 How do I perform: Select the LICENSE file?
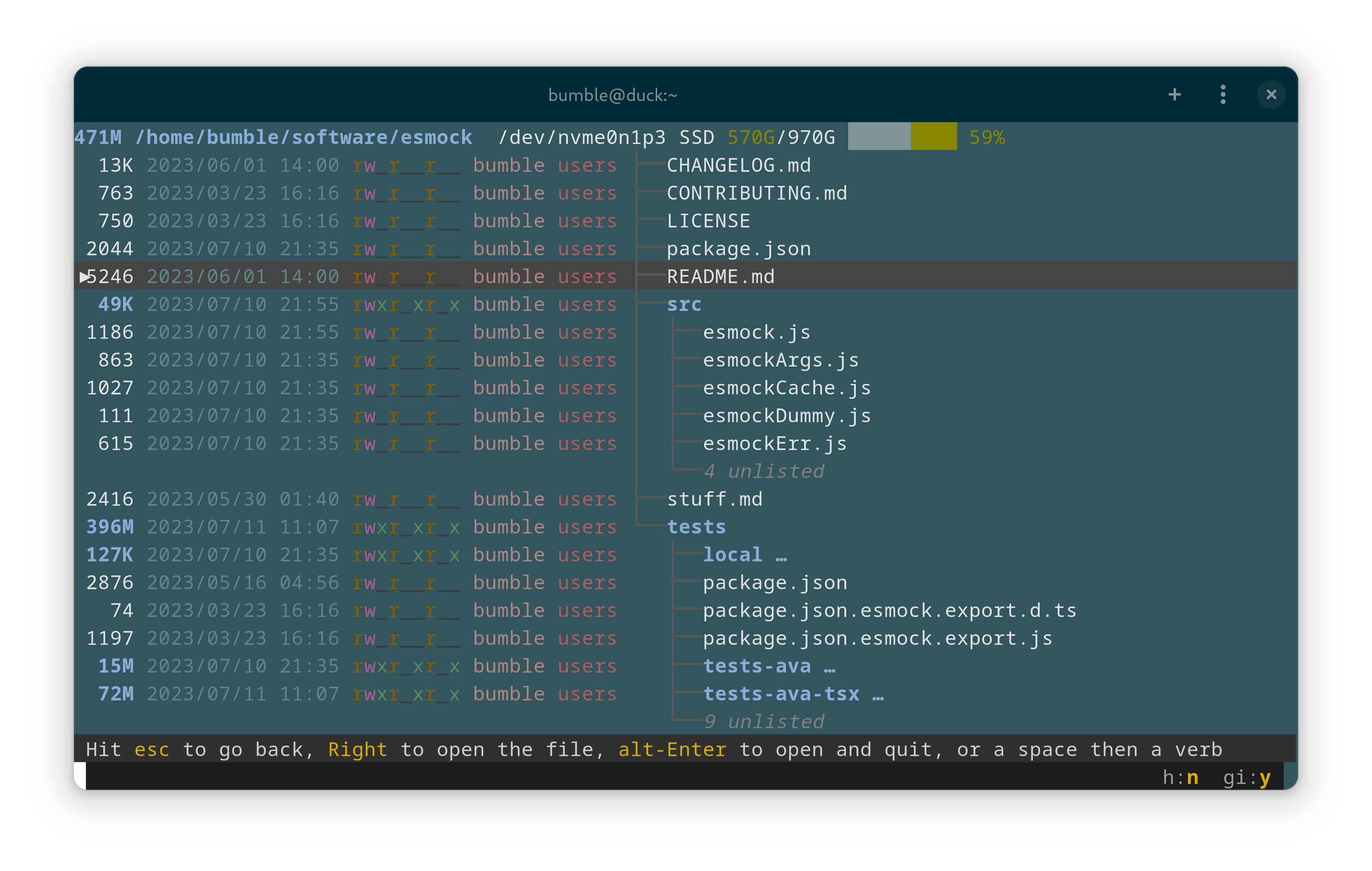point(708,221)
